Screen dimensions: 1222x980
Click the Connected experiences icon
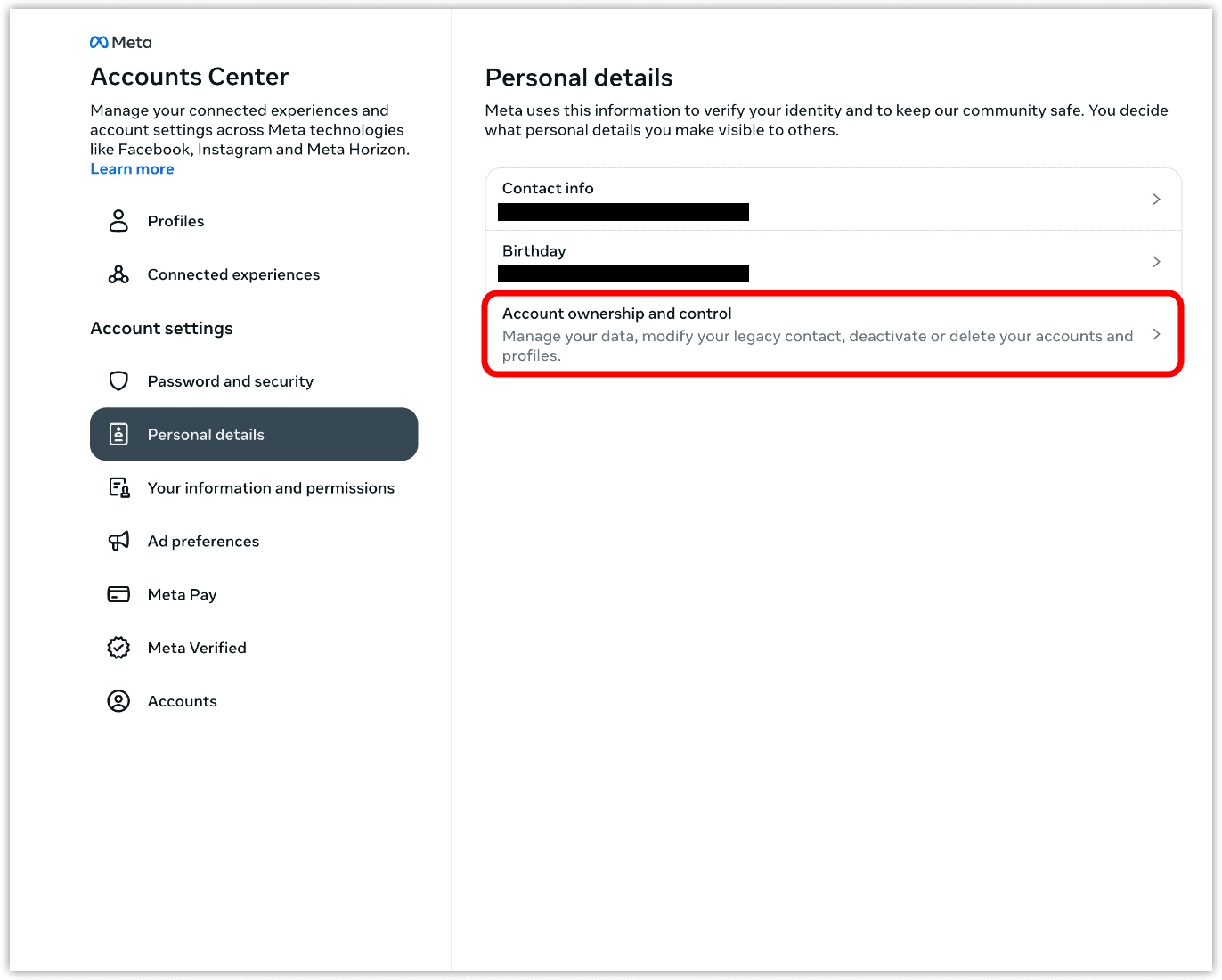pyautogui.click(x=118, y=274)
